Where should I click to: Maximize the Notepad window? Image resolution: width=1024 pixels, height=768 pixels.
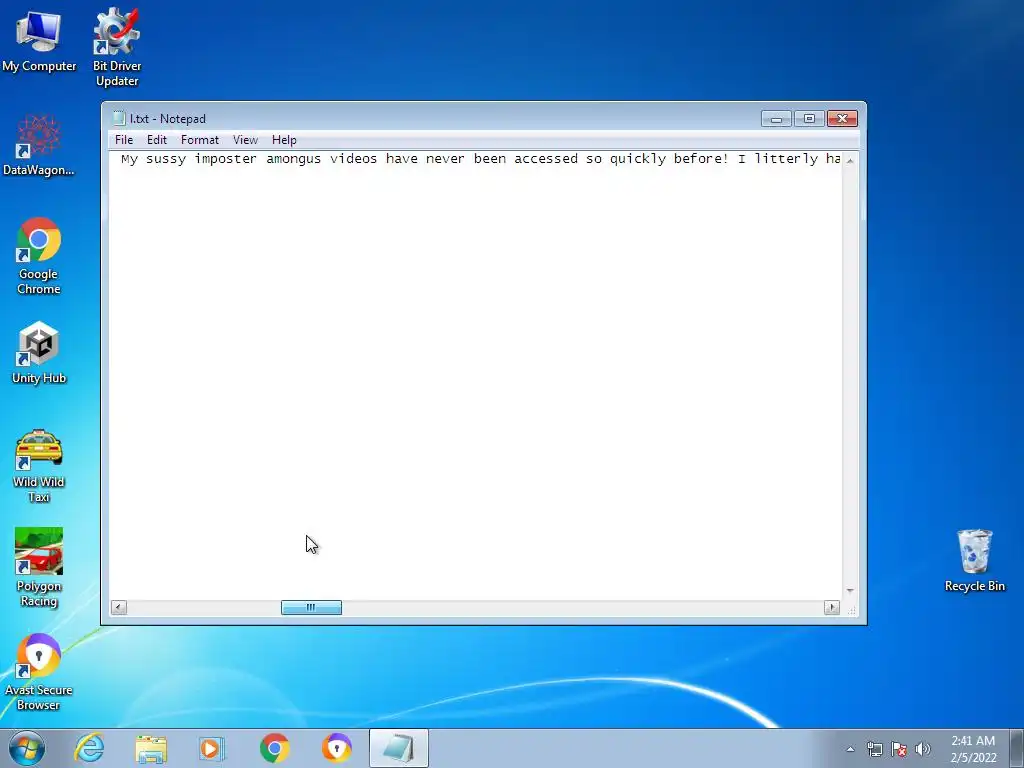tap(809, 119)
